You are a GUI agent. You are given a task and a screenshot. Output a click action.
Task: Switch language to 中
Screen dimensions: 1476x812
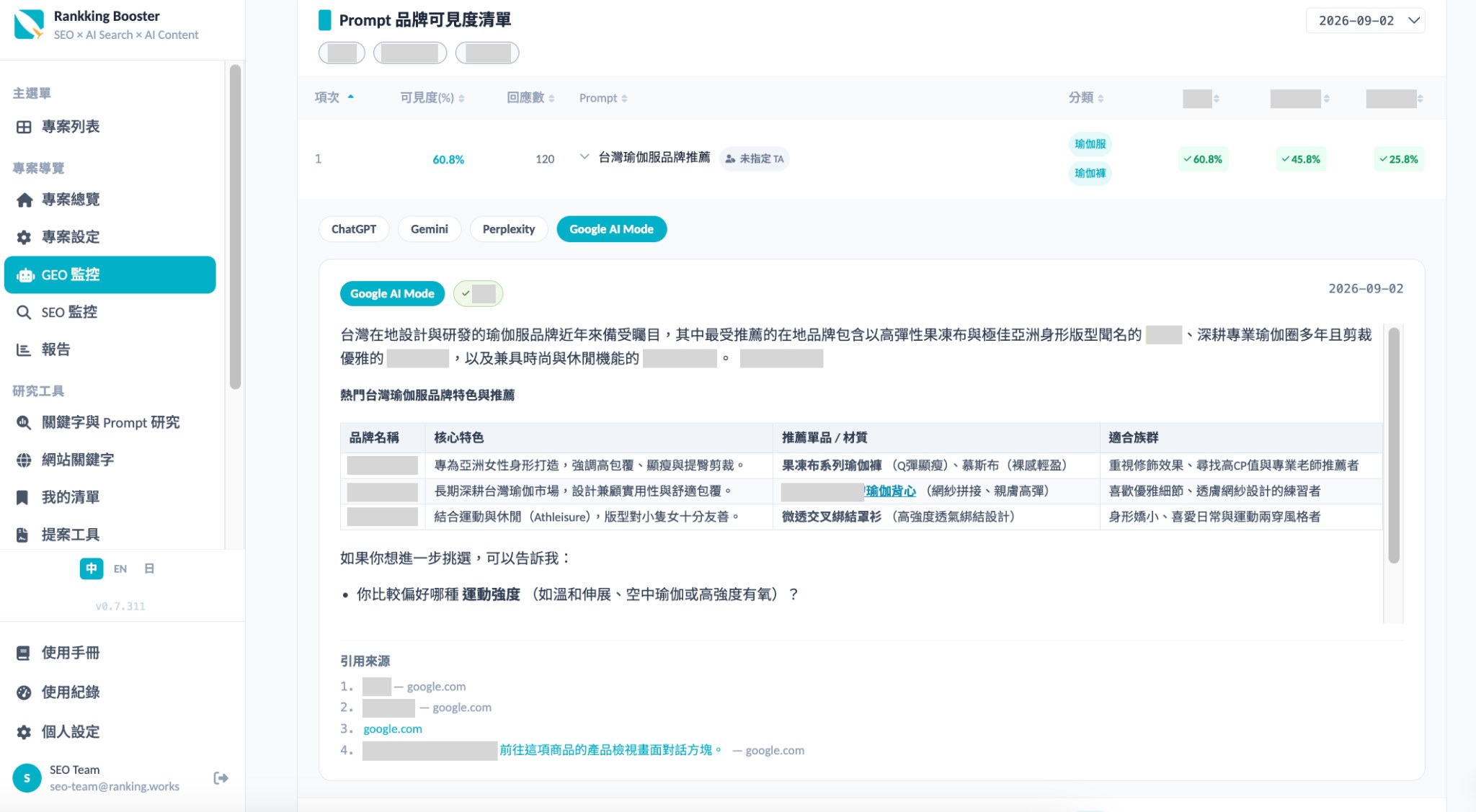click(92, 568)
